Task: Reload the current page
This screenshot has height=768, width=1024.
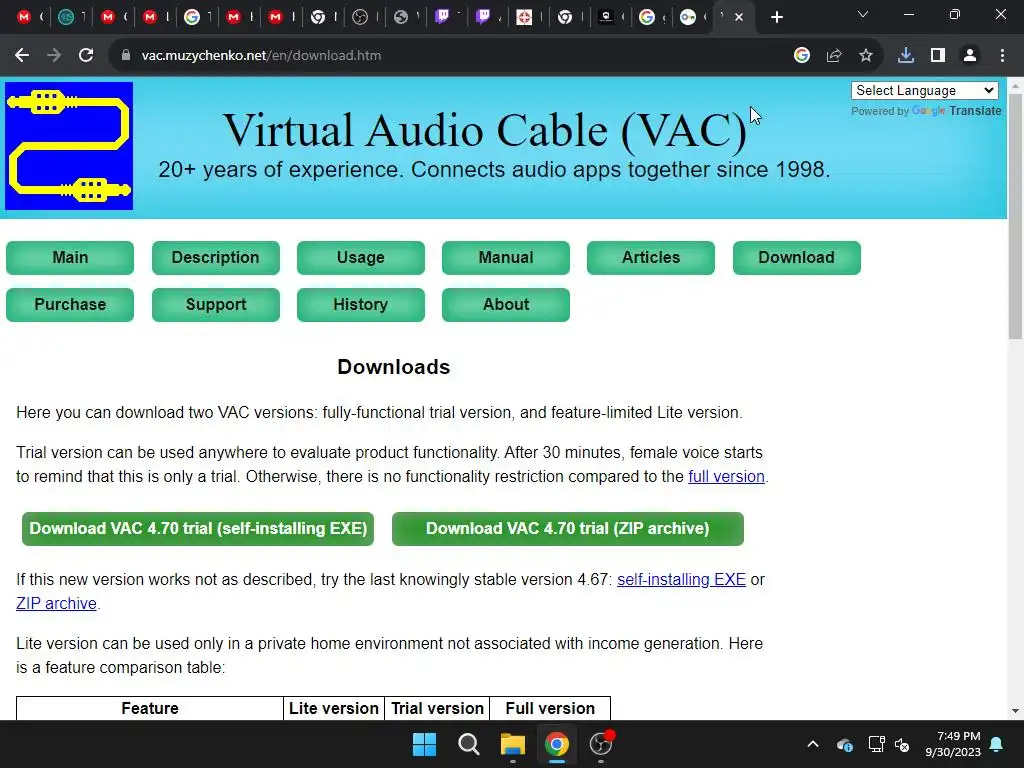Action: click(86, 56)
